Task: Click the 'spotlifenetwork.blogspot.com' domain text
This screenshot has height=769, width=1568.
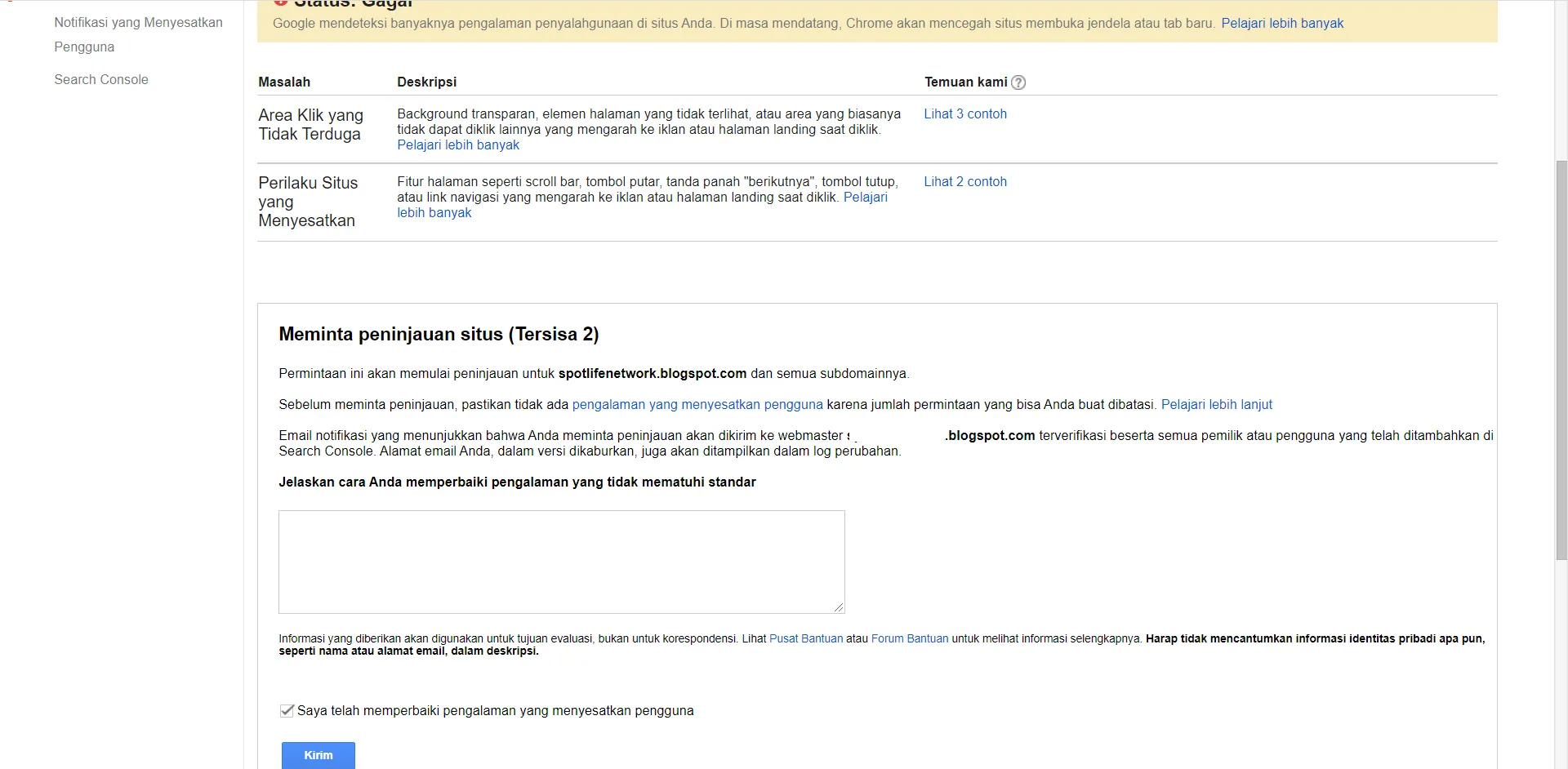Action: pyautogui.click(x=653, y=374)
